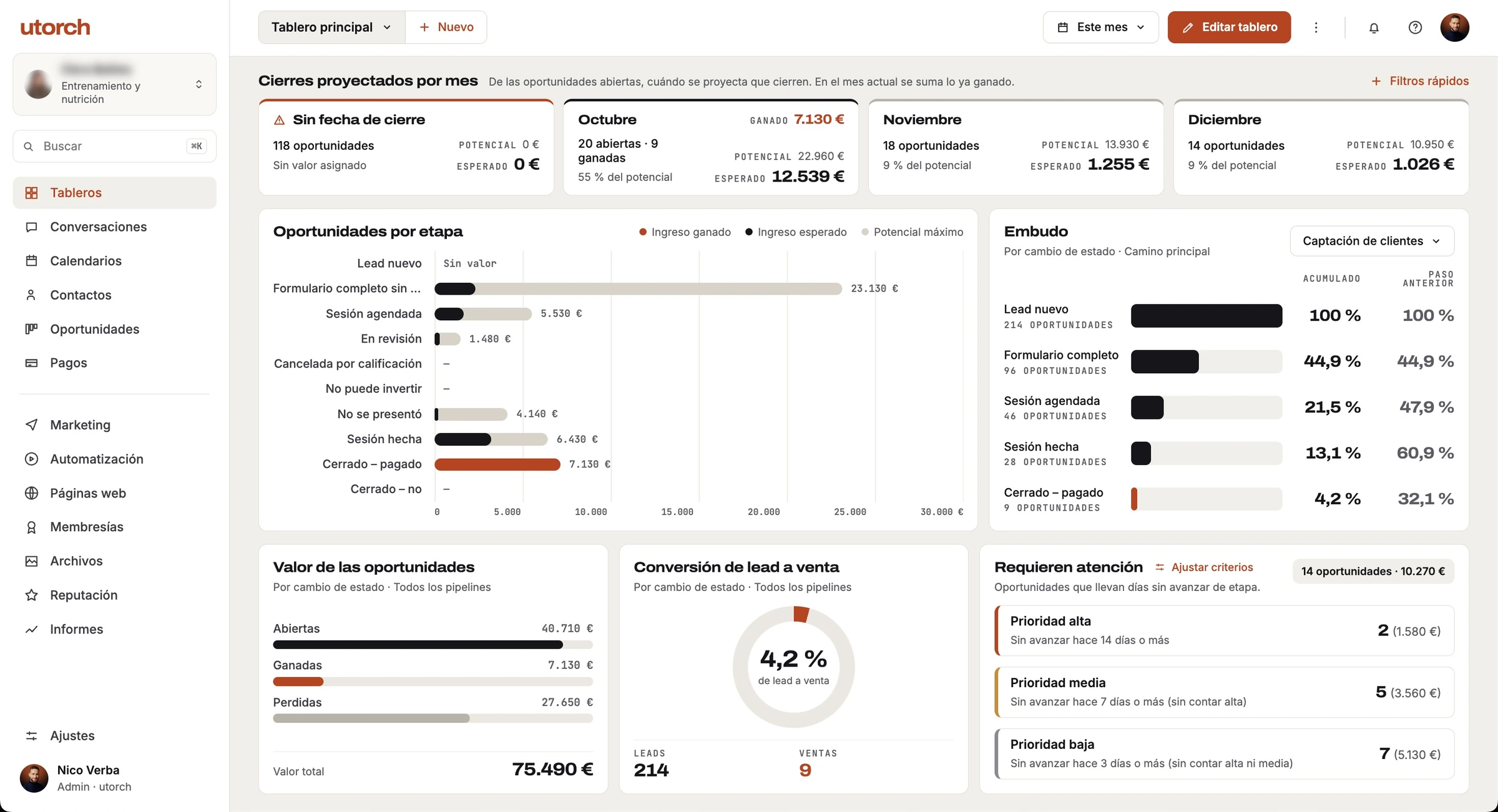1498x812 pixels.
Task: Open the Captación de clientes pipeline dropdown
Action: tap(1372, 241)
